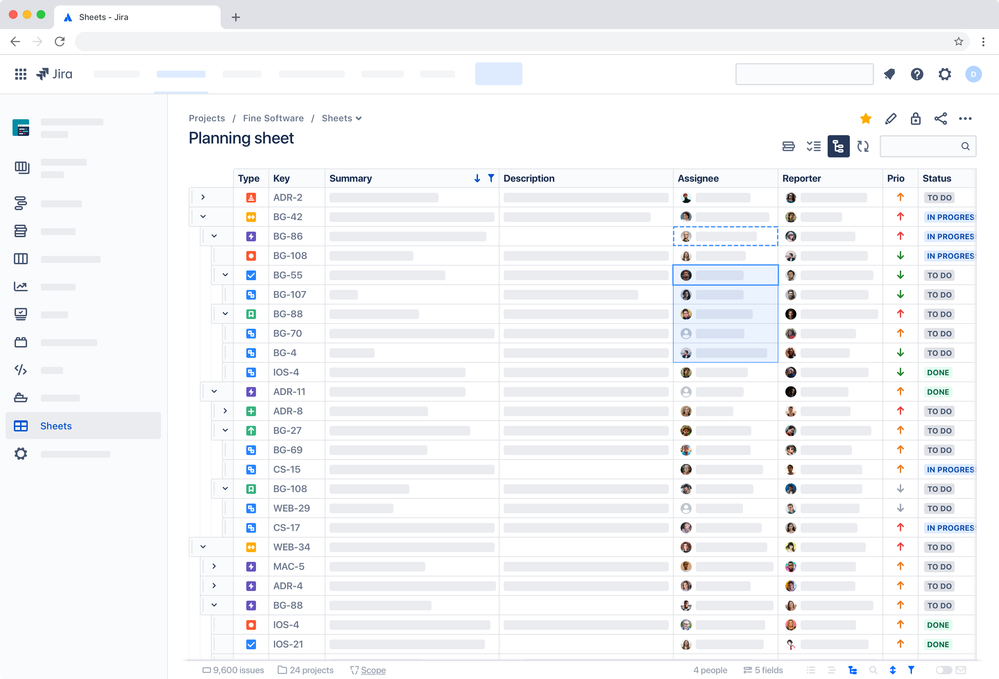Bookmark the page with star icon

point(958,41)
